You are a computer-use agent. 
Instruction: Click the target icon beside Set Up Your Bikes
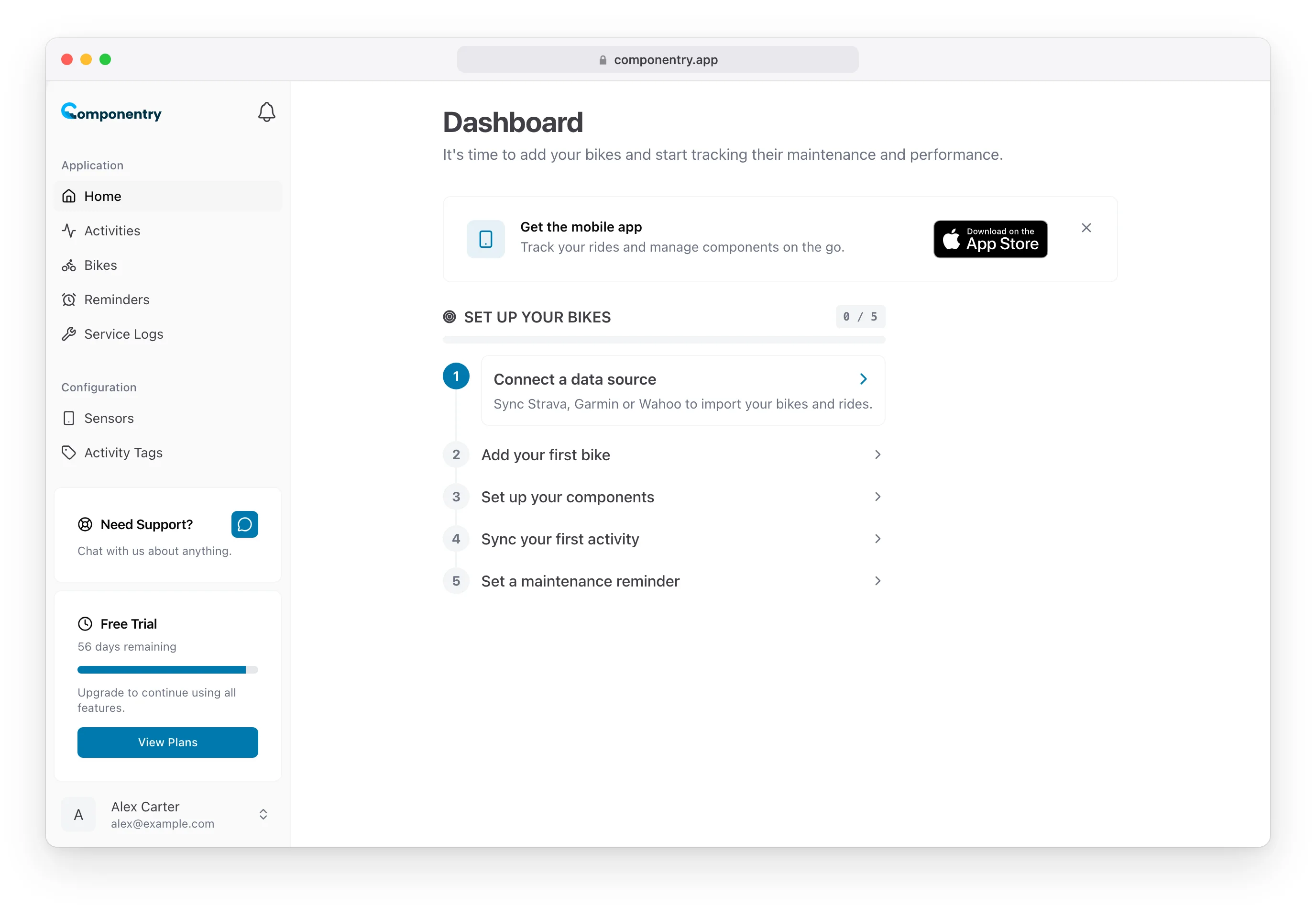(x=450, y=317)
